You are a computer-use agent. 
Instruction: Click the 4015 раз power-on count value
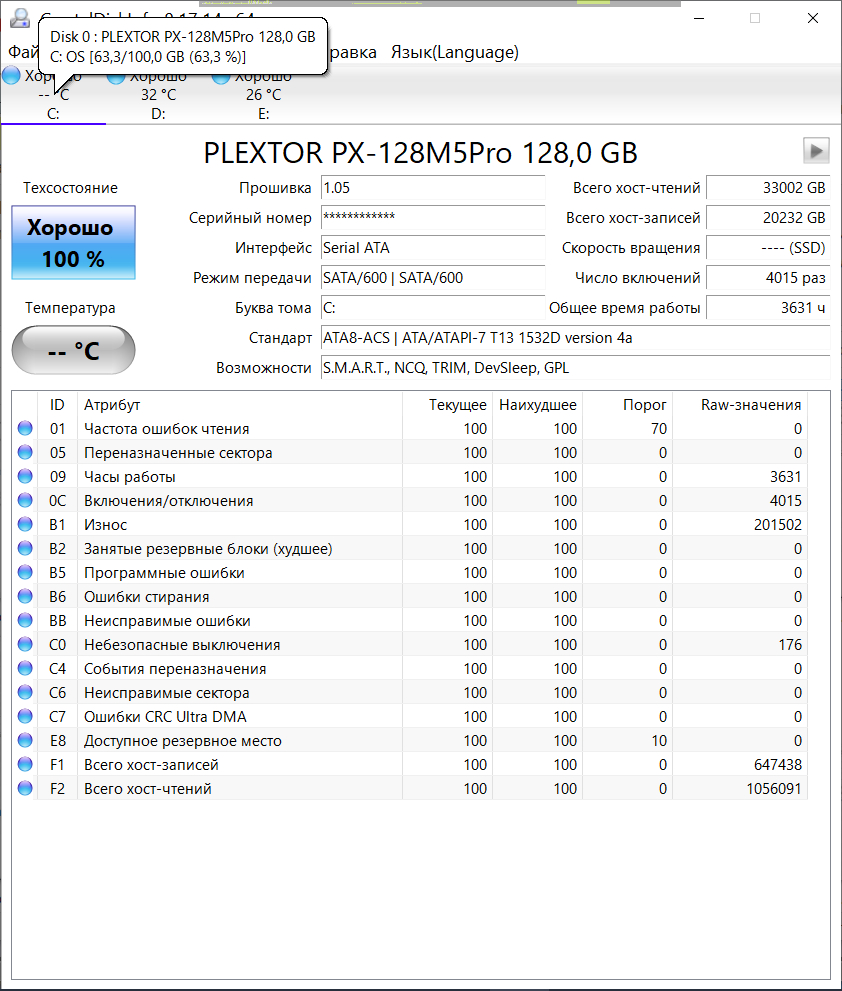[768, 277]
